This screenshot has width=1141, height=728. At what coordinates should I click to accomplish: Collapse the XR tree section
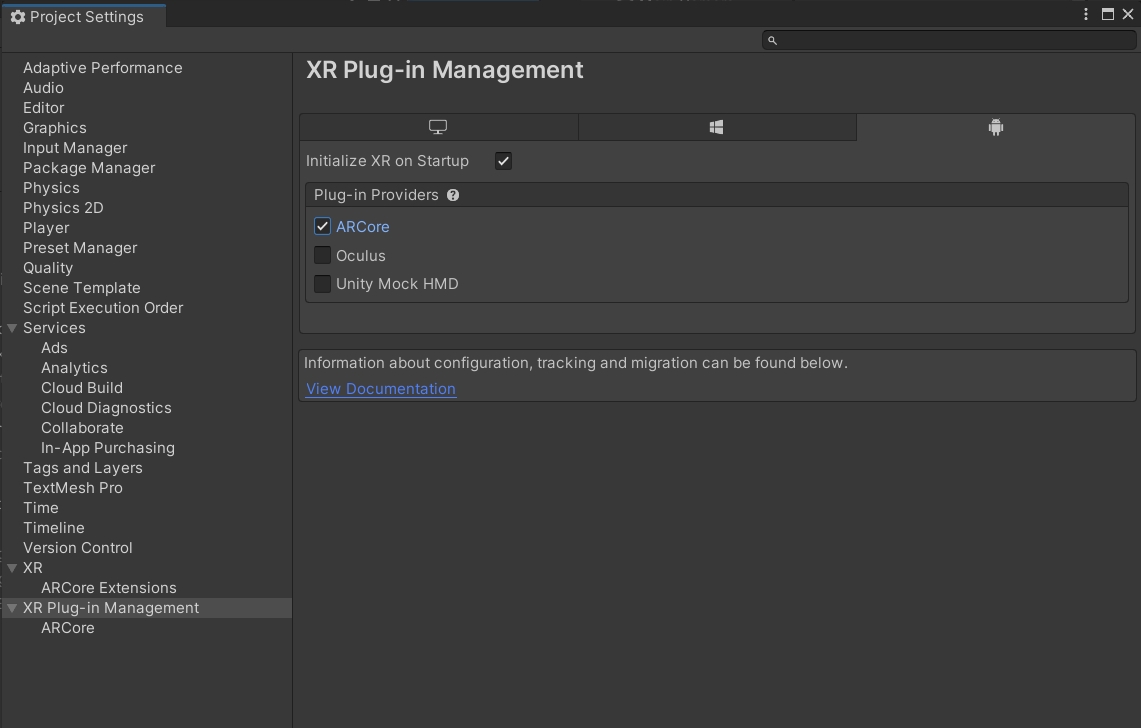pyautogui.click(x=12, y=568)
